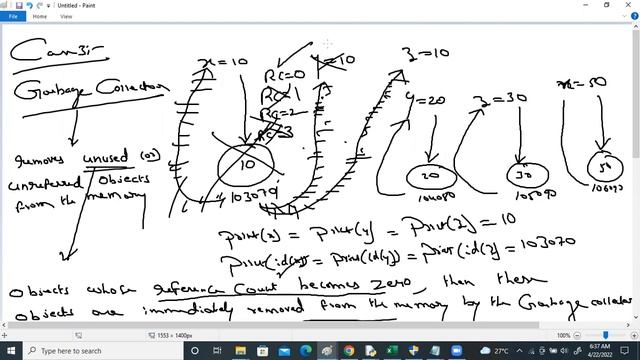Open the Windows Start menu
This screenshot has width=640, height=360.
[x=11, y=351]
